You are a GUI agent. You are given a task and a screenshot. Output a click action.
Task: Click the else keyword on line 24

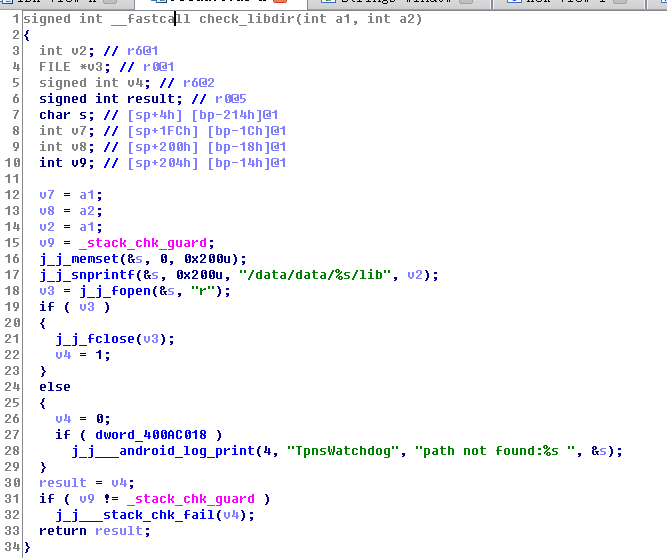tap(55, 387)
